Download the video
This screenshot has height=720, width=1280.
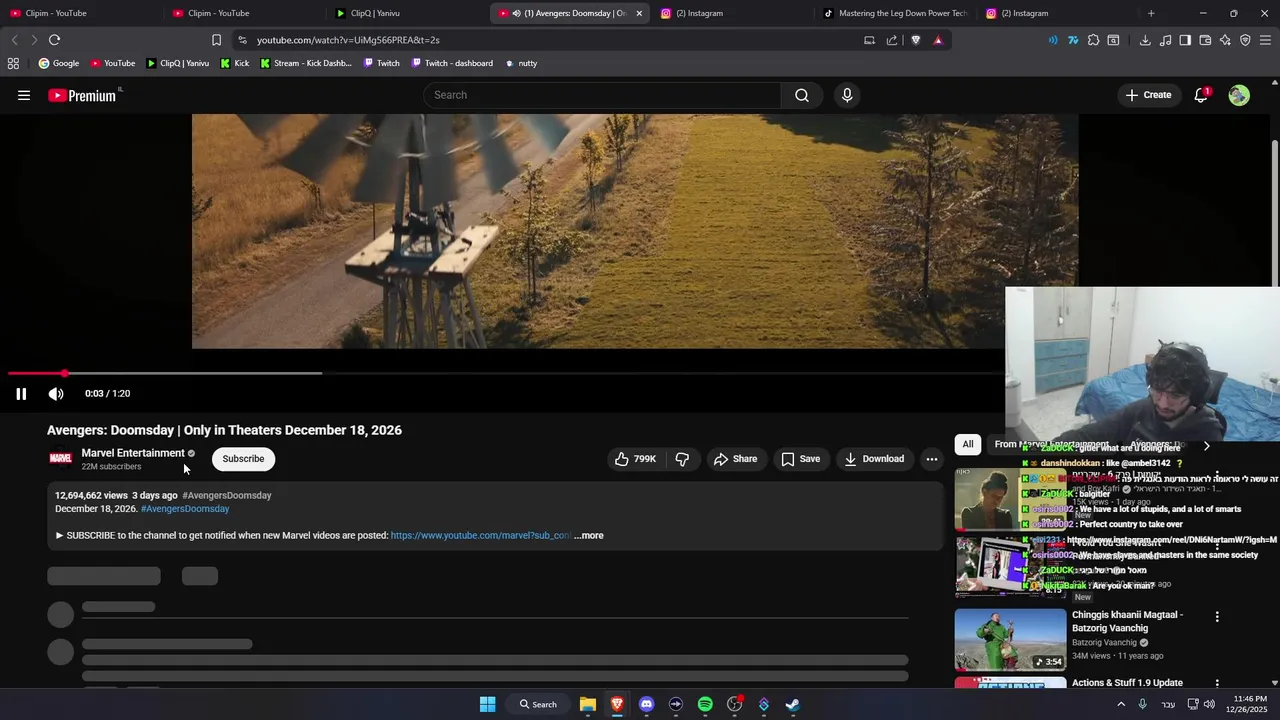874,459
